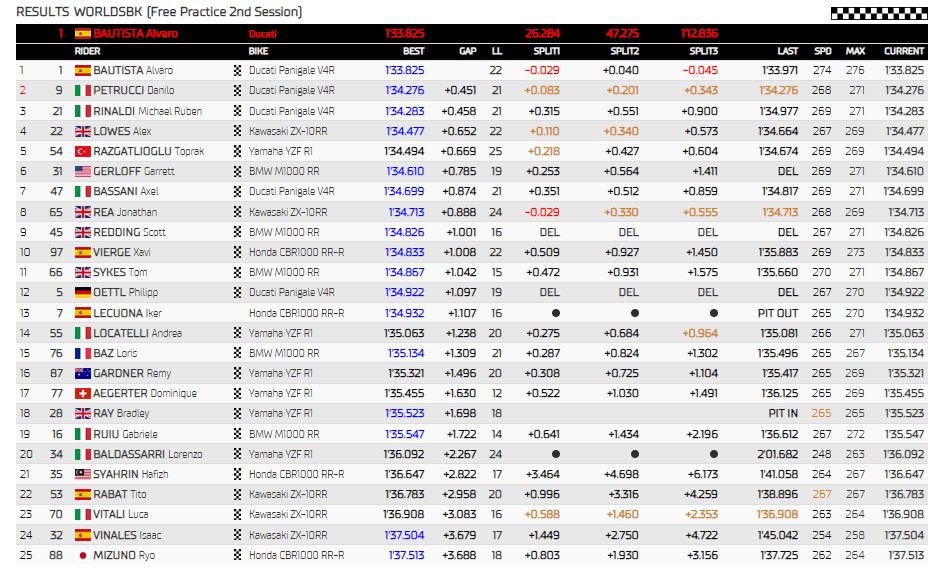
Task: Click the checkered flag icon in REDDING's row
Action: click(x=237, y=232)
